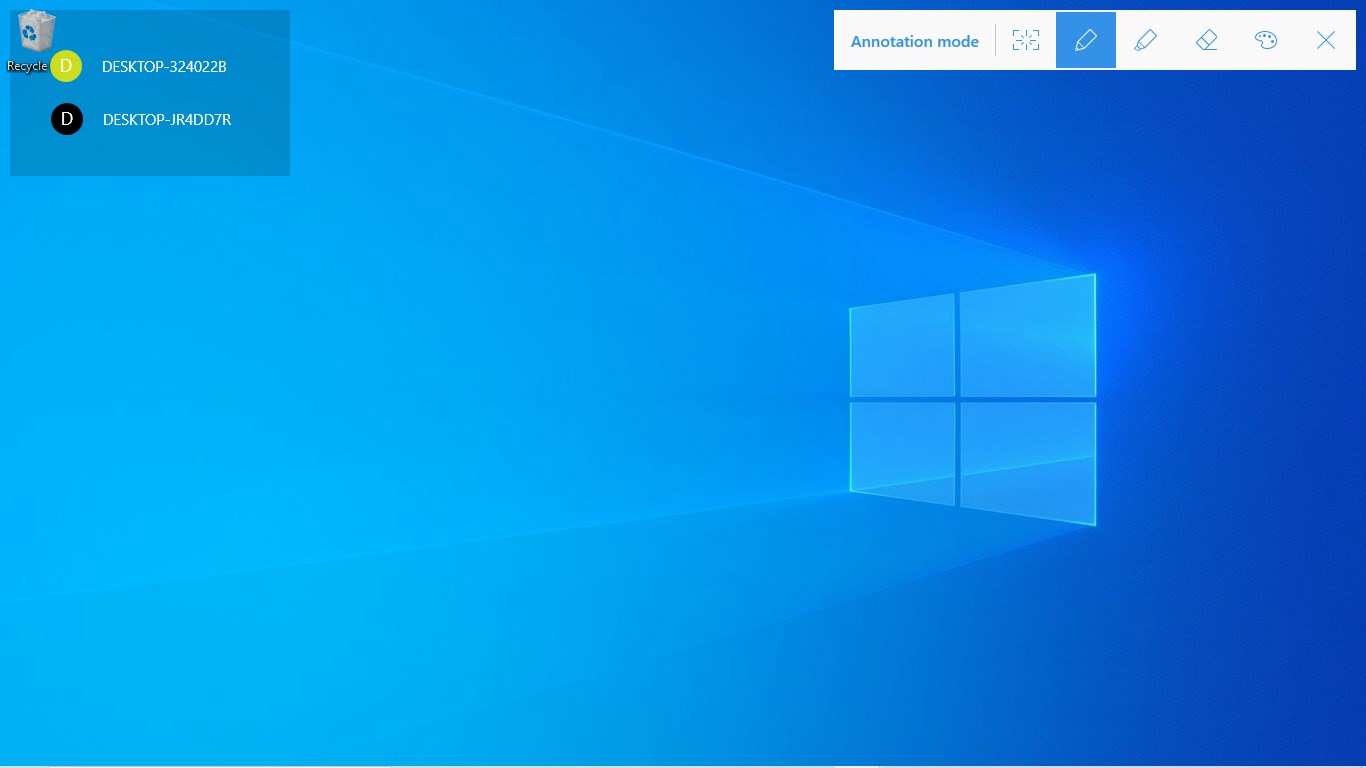Select participant name DESKTOP-324022B
The image size is (1366, 768).
coord(164,67)
